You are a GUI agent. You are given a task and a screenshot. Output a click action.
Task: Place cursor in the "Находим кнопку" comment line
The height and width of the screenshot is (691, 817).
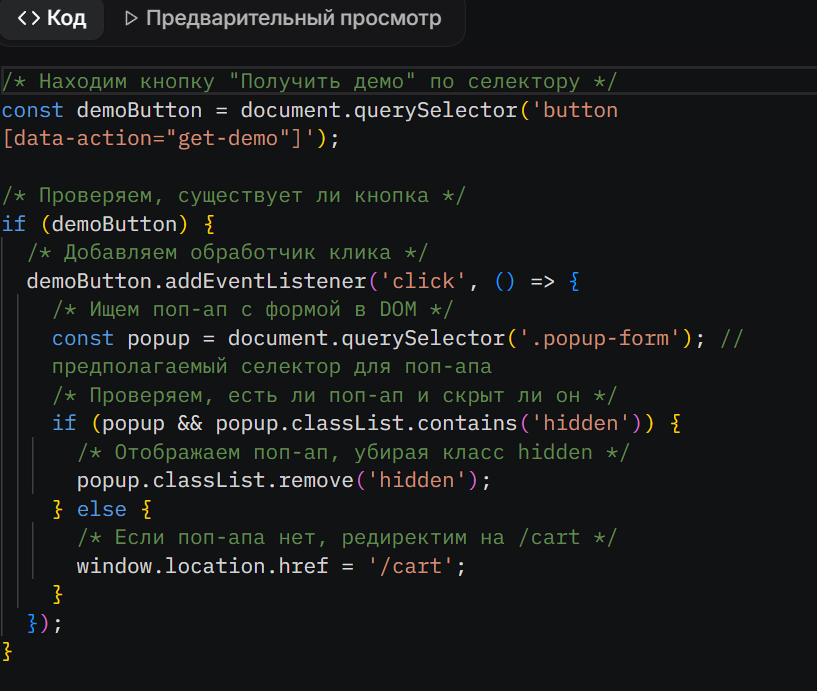coord(310,81)
